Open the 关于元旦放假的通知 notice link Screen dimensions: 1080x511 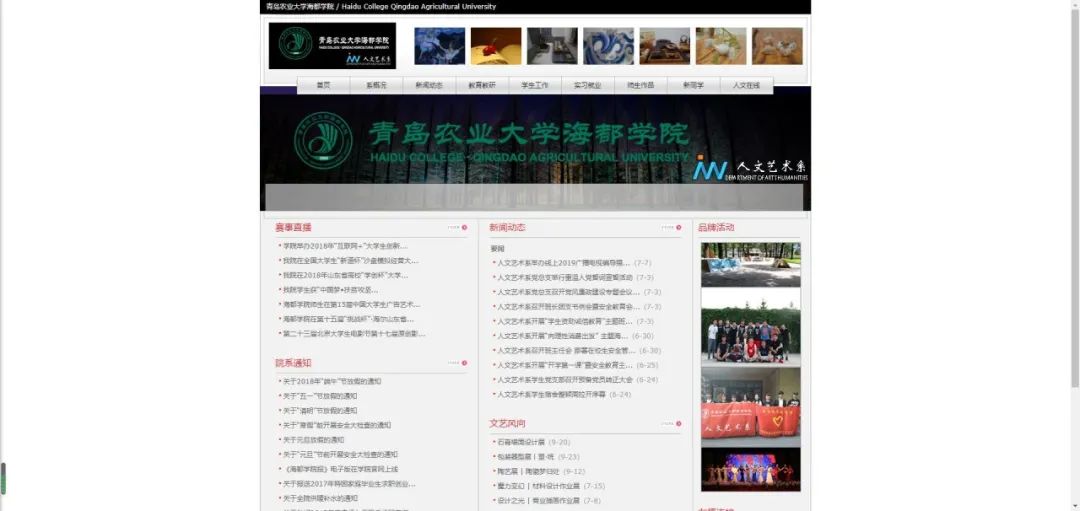pos(313,440)
